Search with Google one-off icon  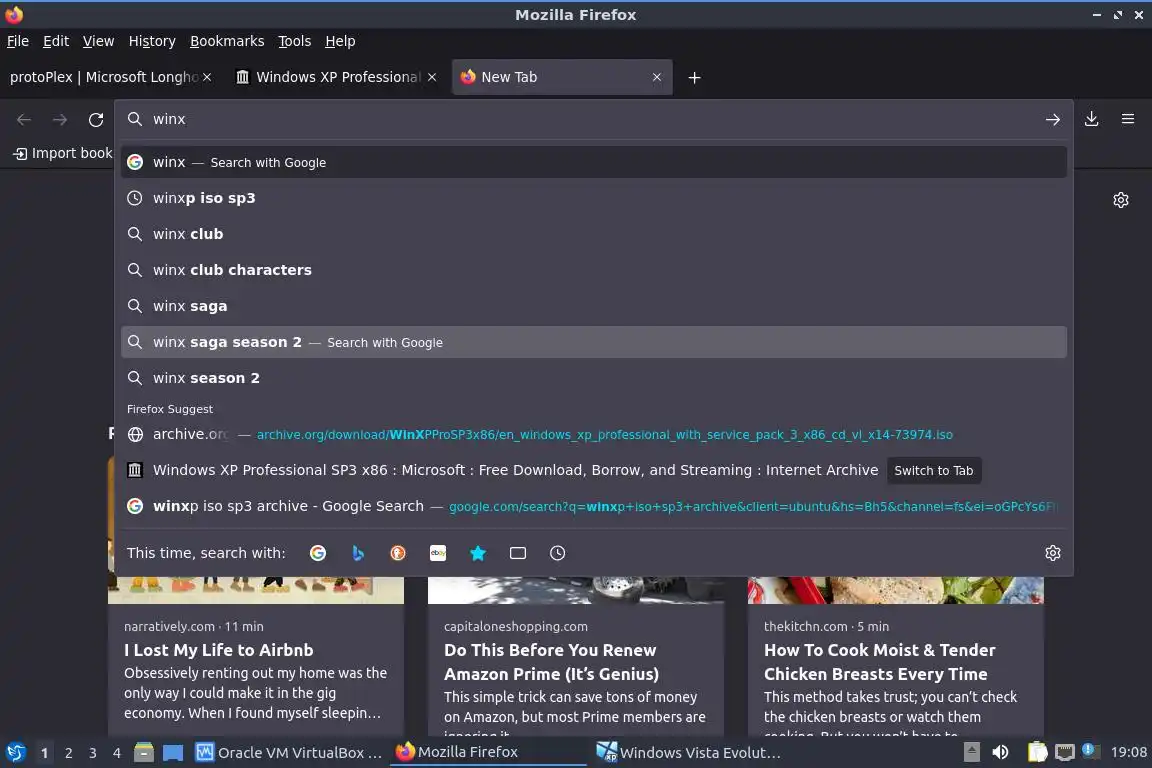pos(317,553)
